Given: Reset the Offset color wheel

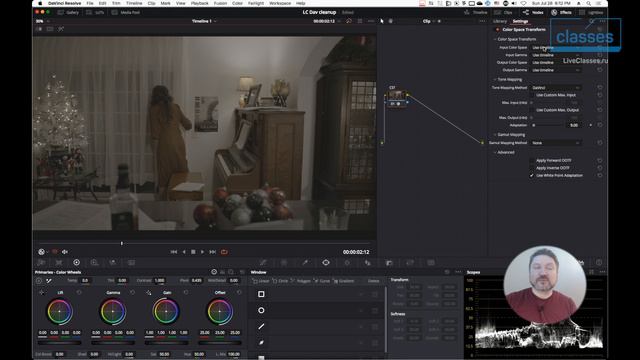Looking at the screenshot, I should [x=239, y=293].
